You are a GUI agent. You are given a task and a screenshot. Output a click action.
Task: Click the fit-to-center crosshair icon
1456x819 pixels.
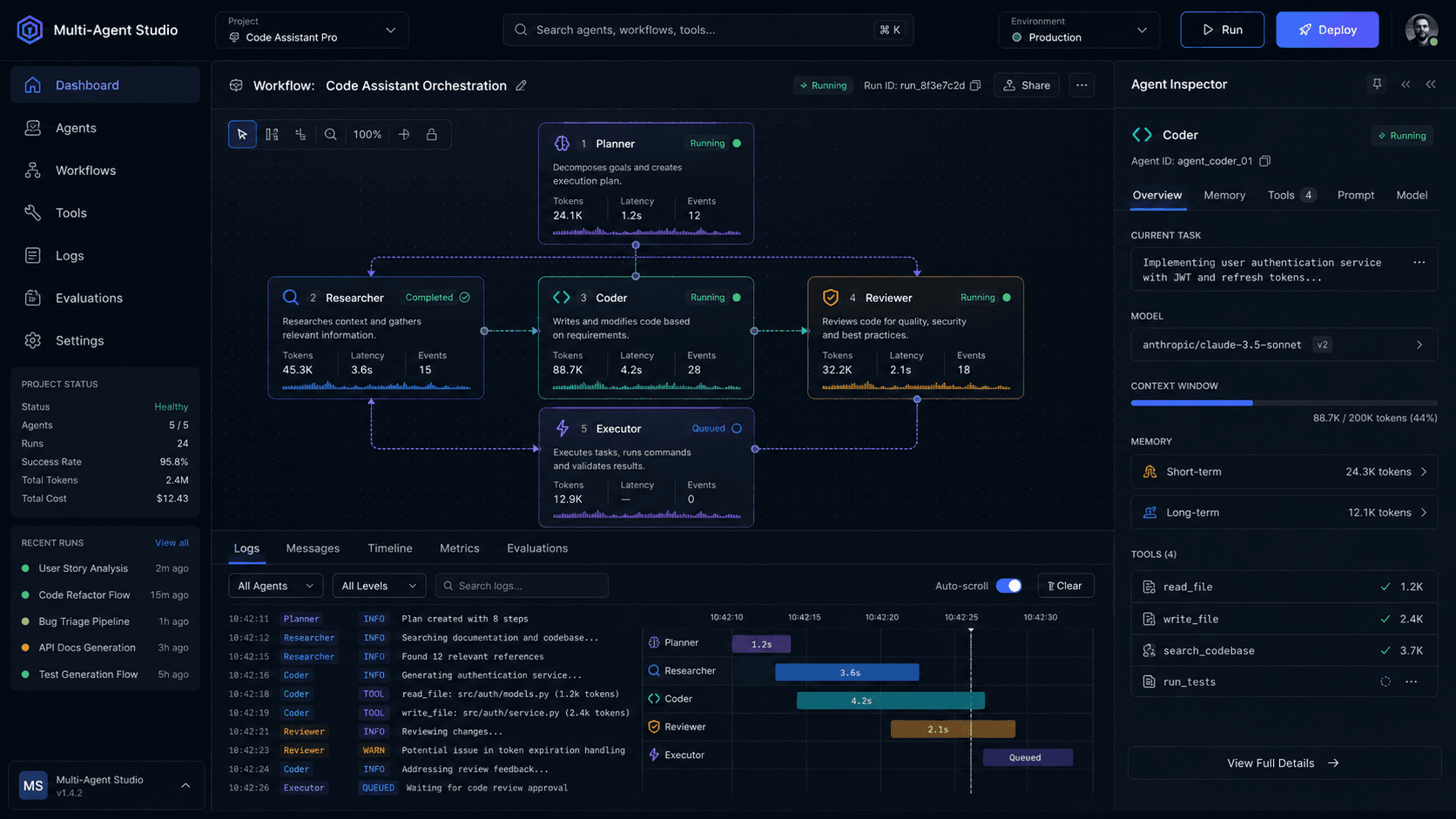click(x=404, y=134)
